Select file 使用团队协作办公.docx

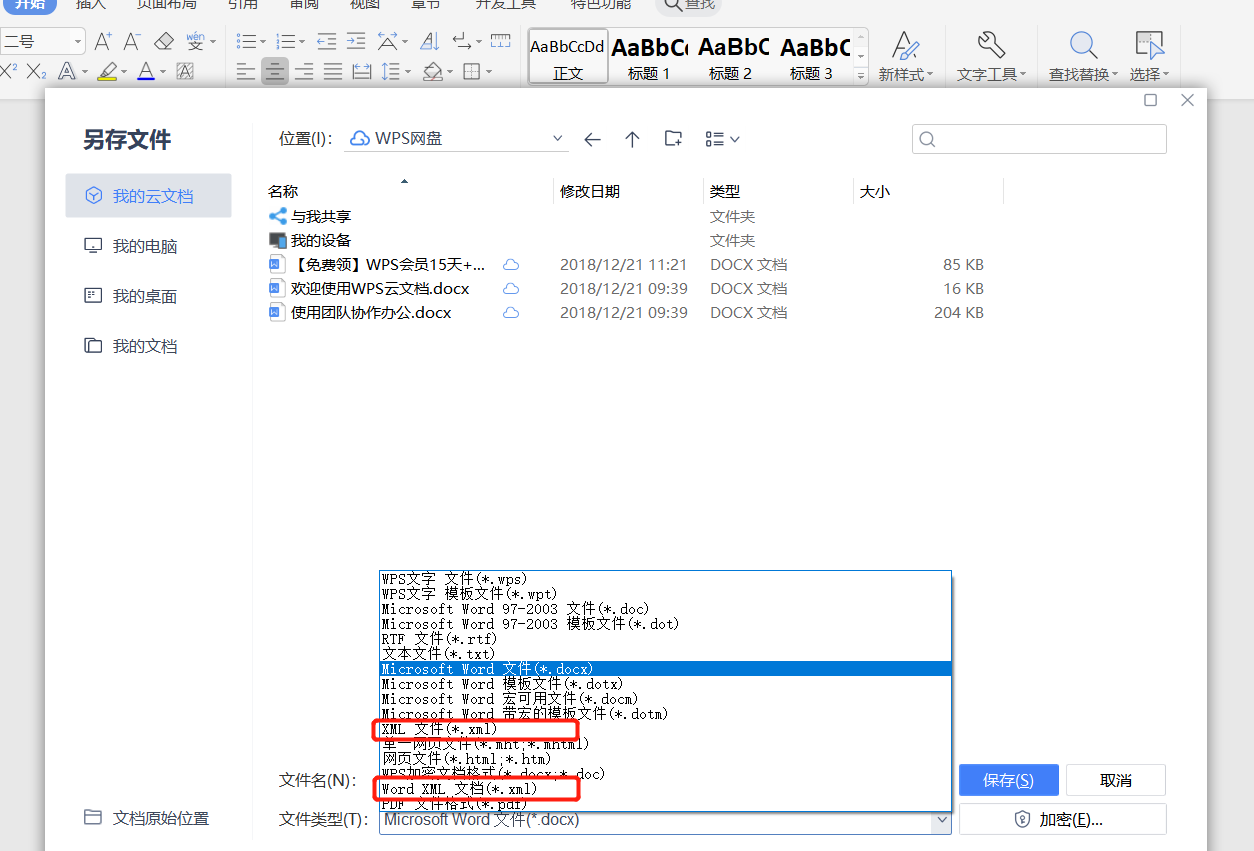click(371, 312)
